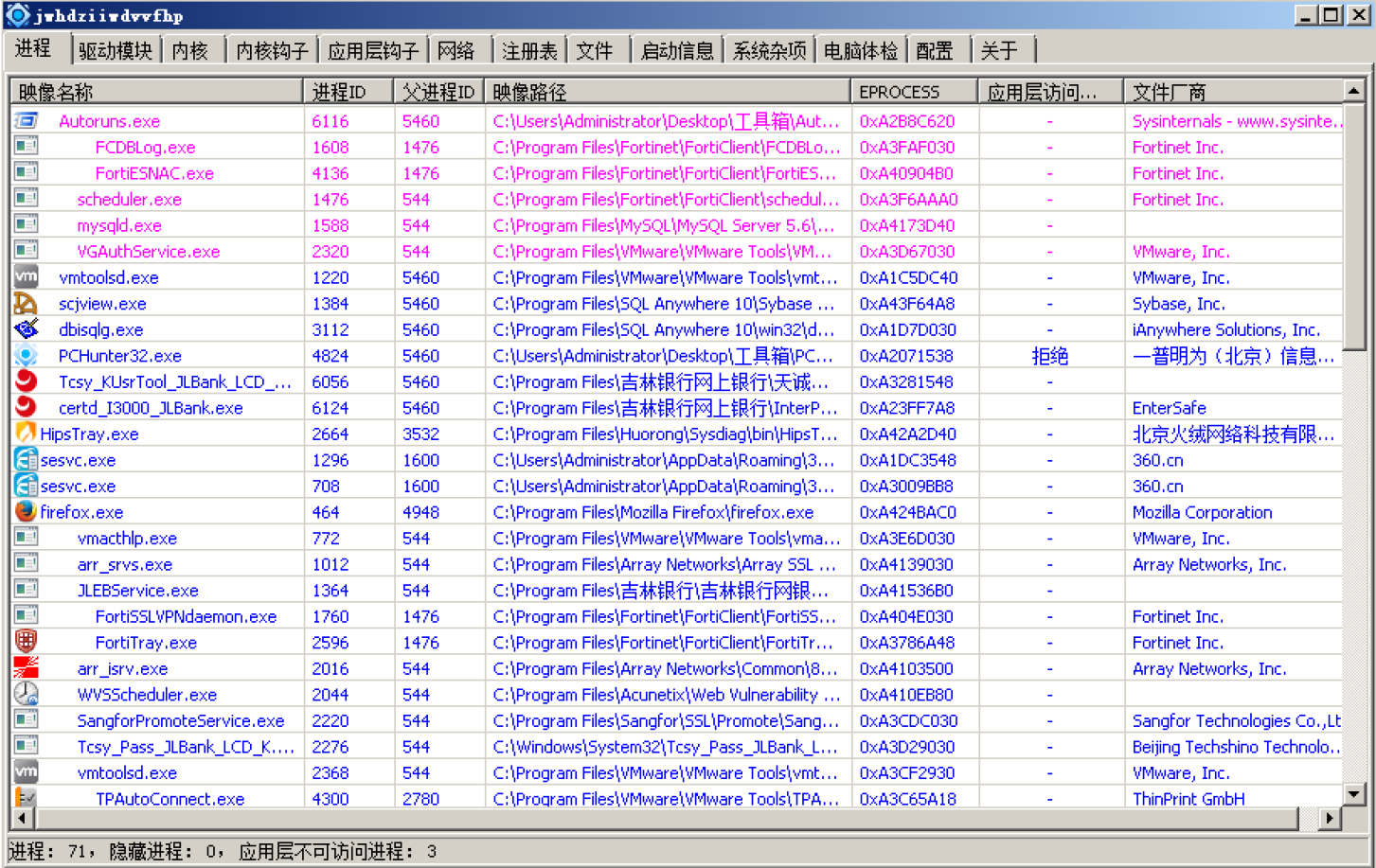
Task: Select the sesvc.exe icon with PID 1296
Action: [x=27, y=460]
